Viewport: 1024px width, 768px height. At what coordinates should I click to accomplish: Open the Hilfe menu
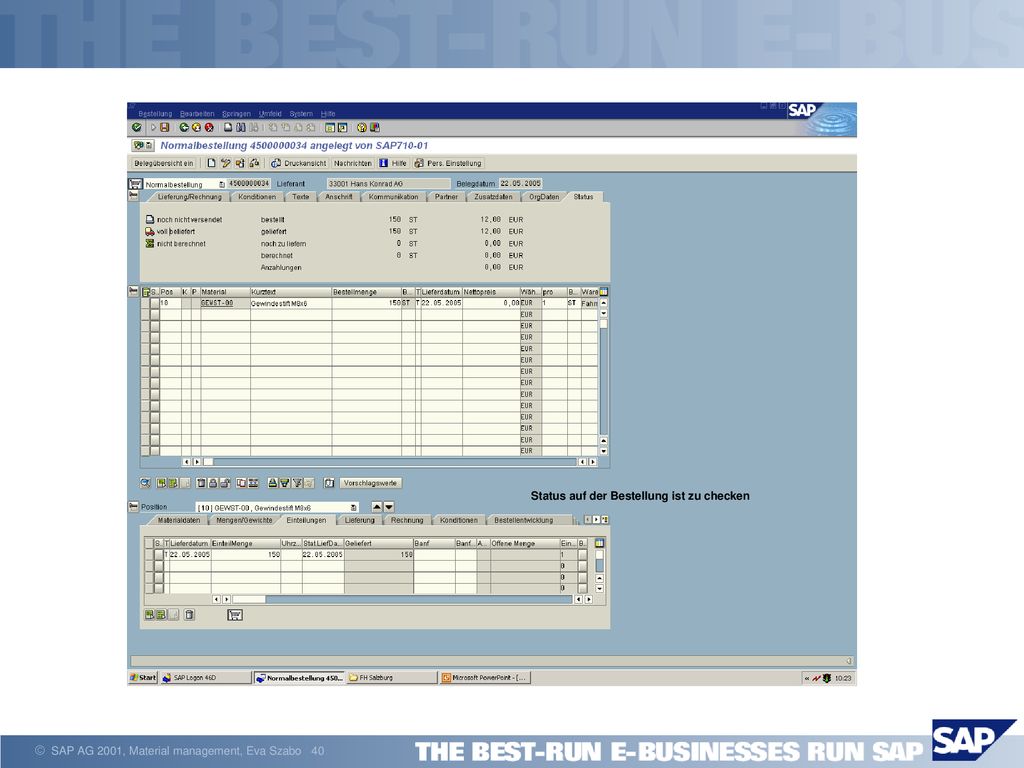(x=328, y=114)
